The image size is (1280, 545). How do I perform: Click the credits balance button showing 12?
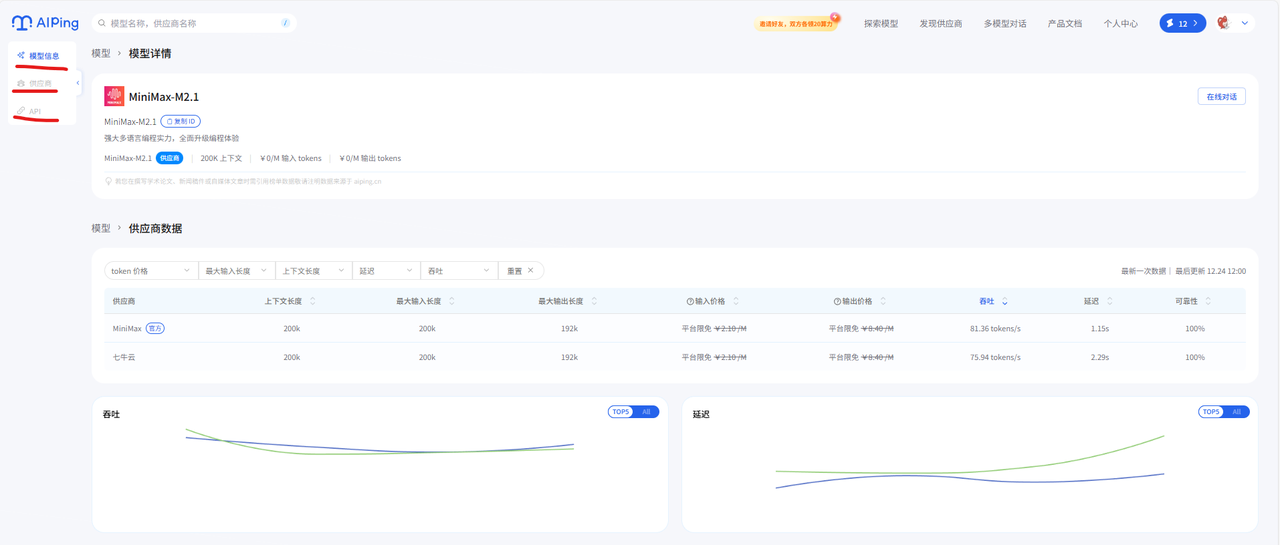1183,23
